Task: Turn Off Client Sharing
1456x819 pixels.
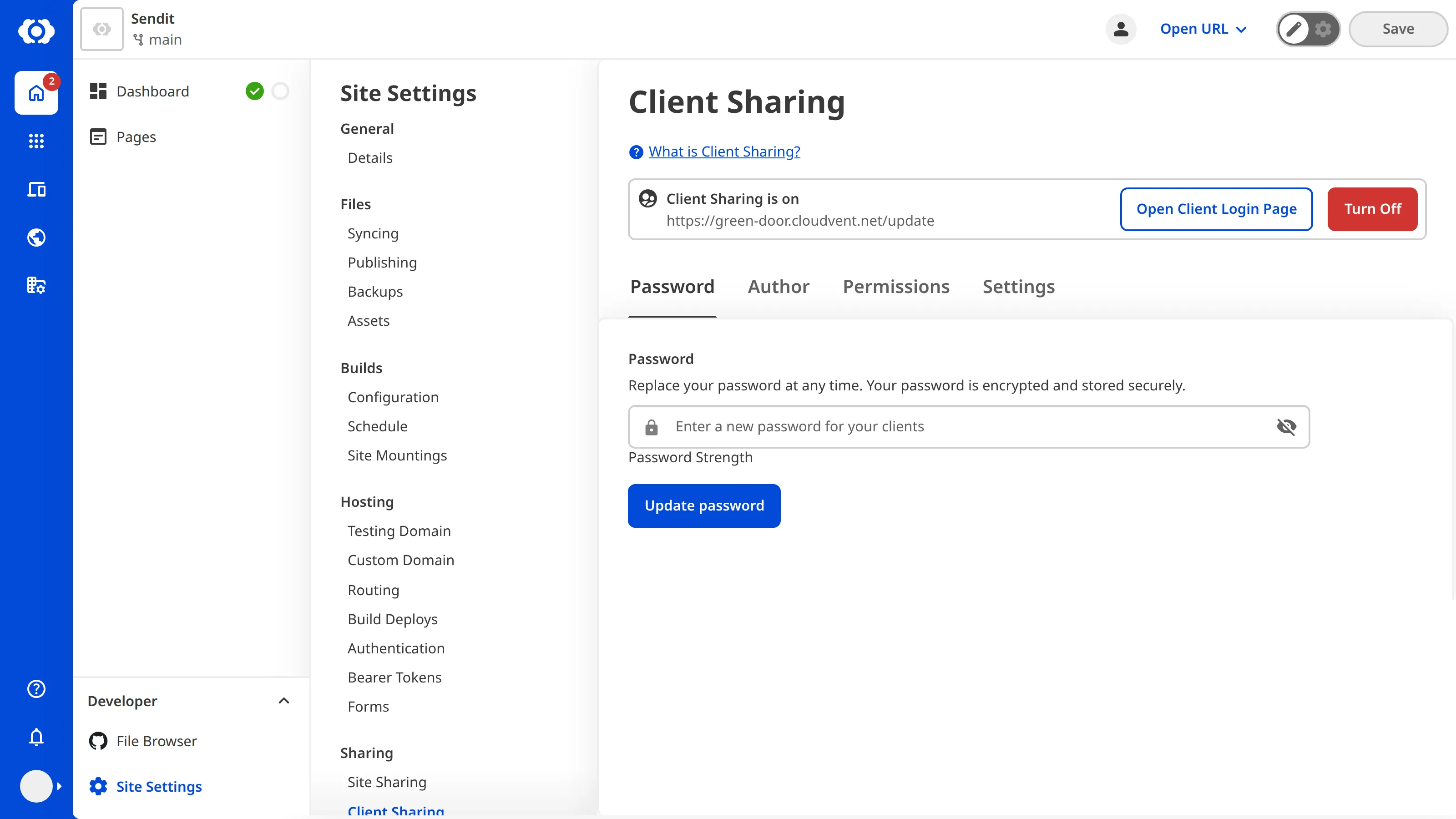Action: click(1372, 209)
